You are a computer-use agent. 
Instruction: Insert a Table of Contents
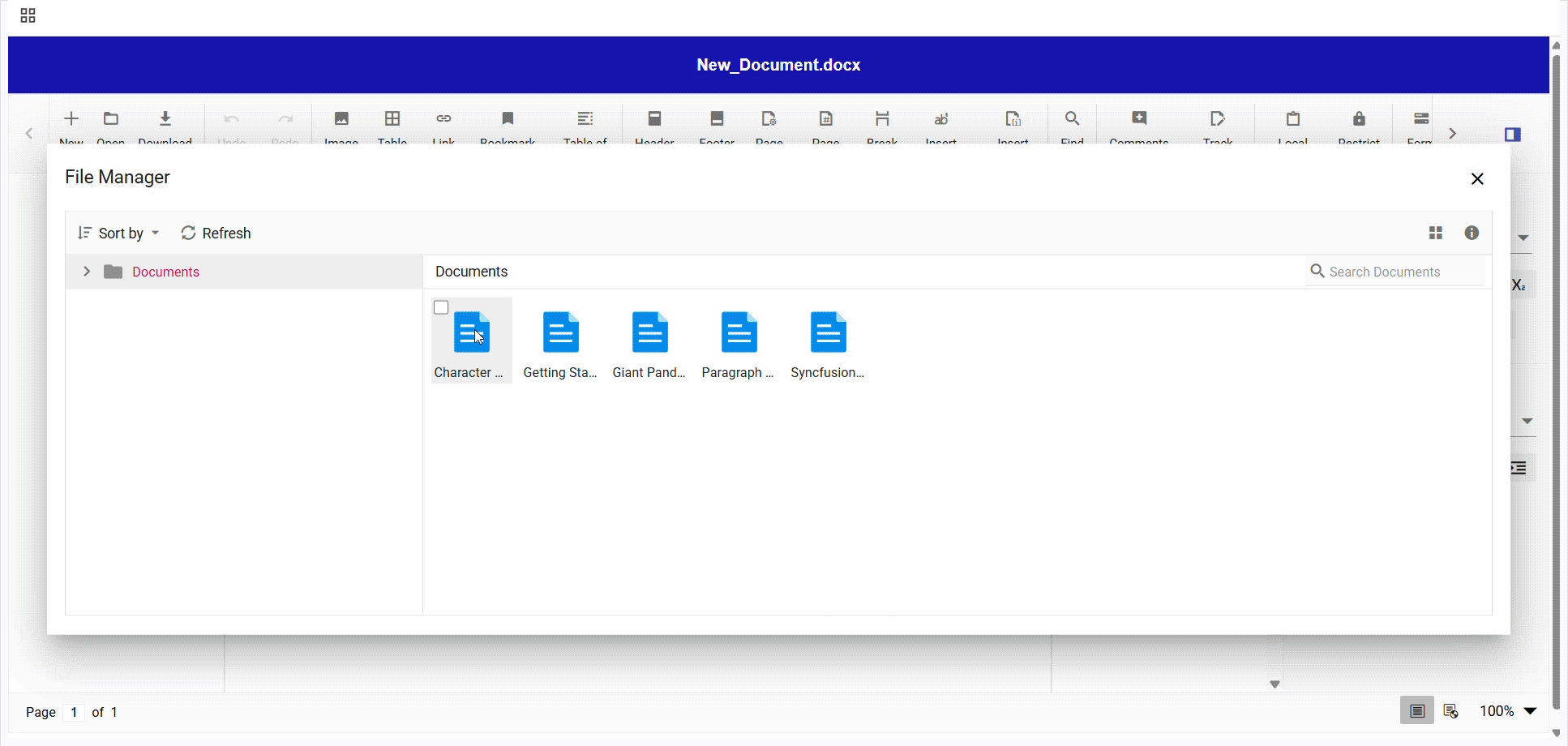585,126
